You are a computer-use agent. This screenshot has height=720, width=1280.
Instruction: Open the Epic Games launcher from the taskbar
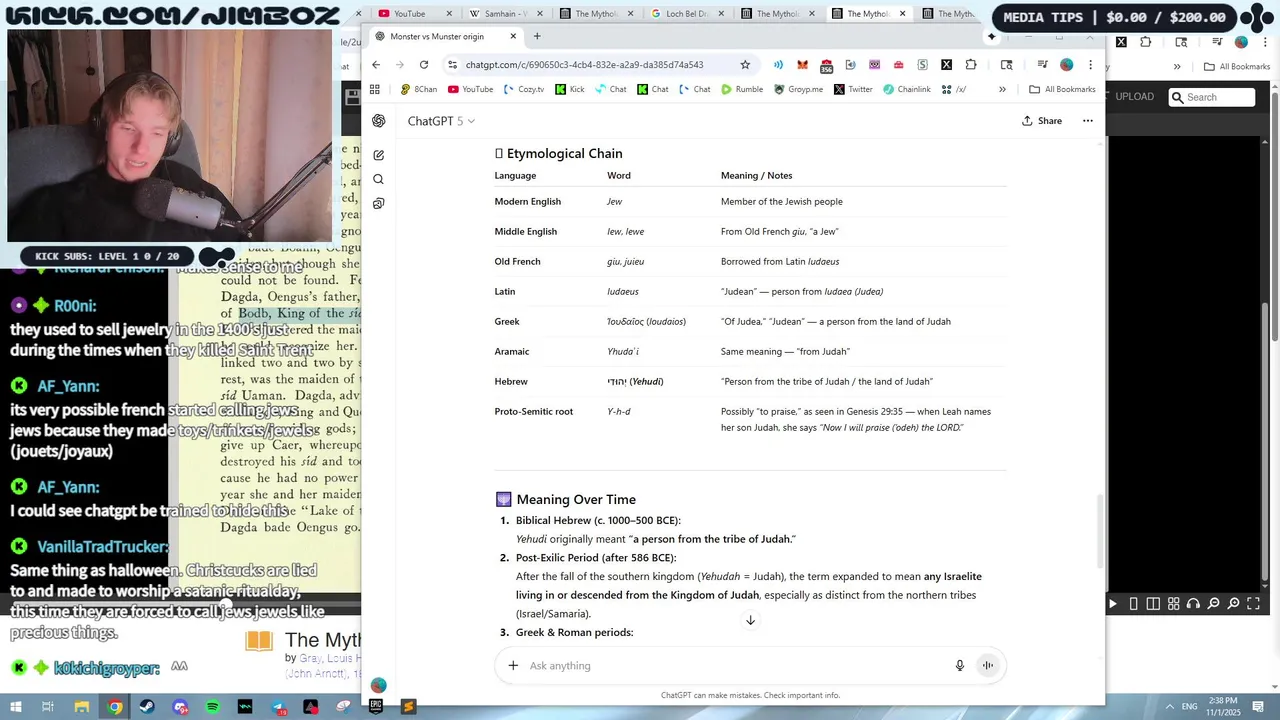[x=376, y=707]
